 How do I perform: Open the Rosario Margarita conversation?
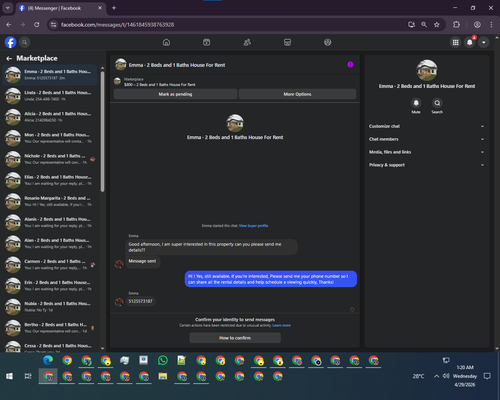50,201
